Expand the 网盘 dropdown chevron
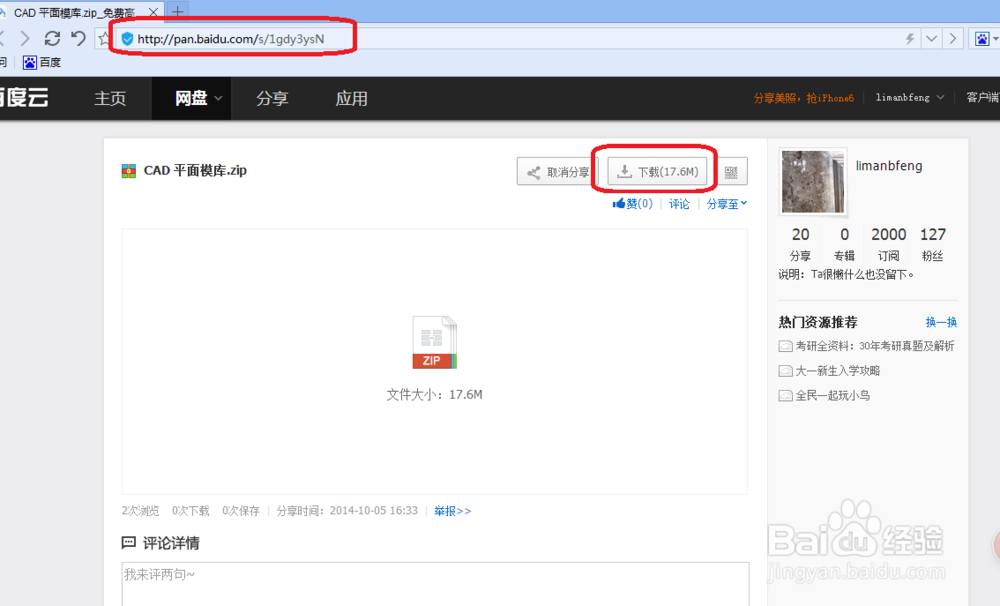The width and height of the screenshot is (1000, 606). pos(218,98)
